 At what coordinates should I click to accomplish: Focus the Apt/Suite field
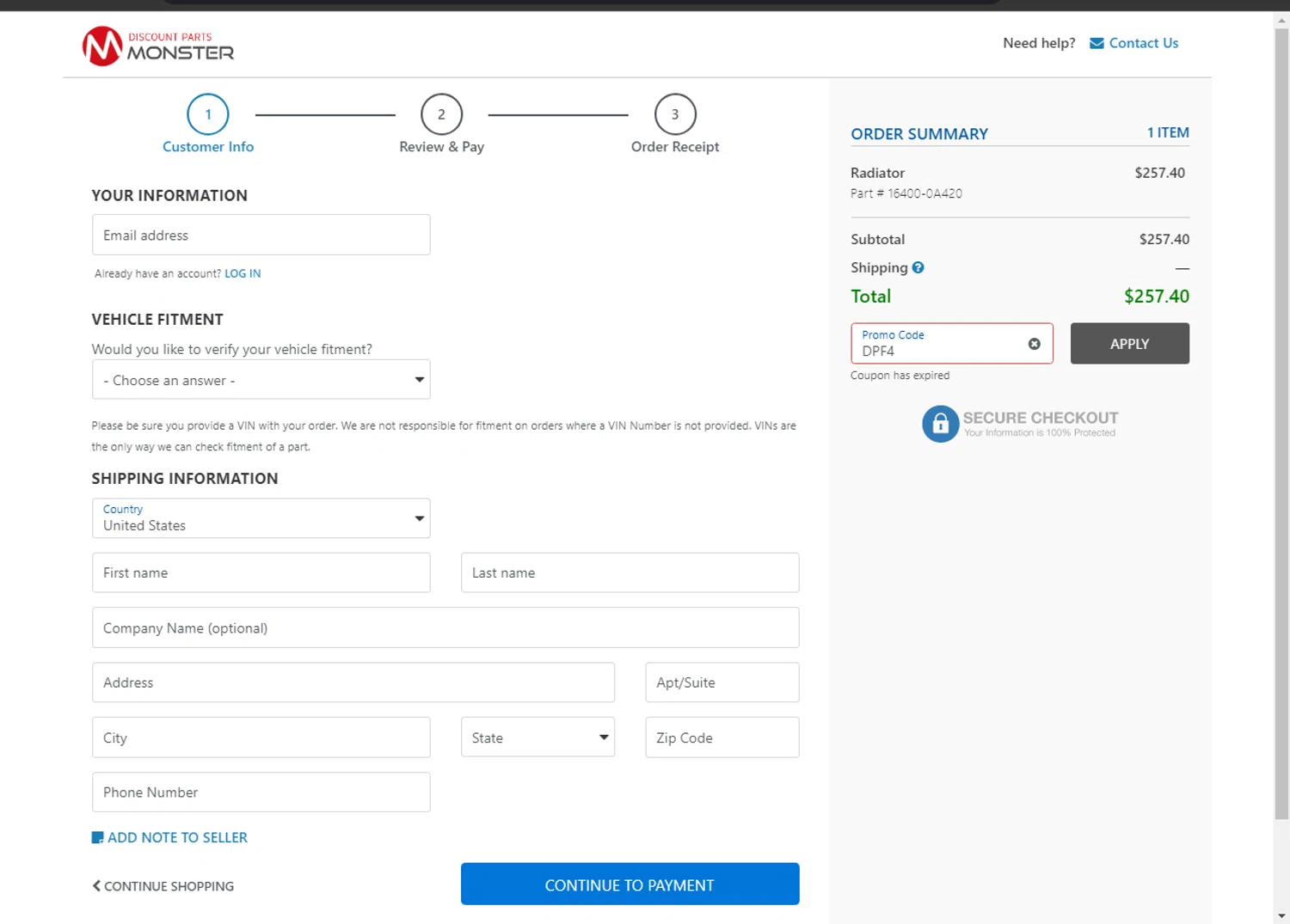click(722, 682)
